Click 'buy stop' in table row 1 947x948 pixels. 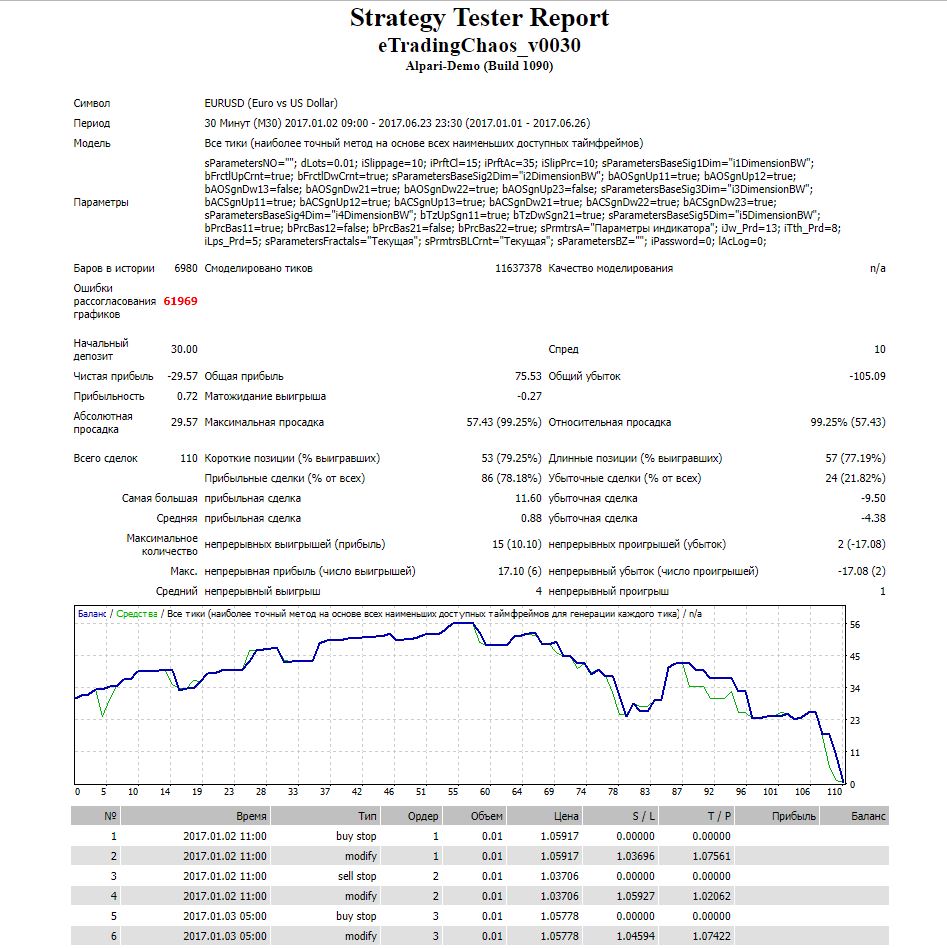[356, 836]
